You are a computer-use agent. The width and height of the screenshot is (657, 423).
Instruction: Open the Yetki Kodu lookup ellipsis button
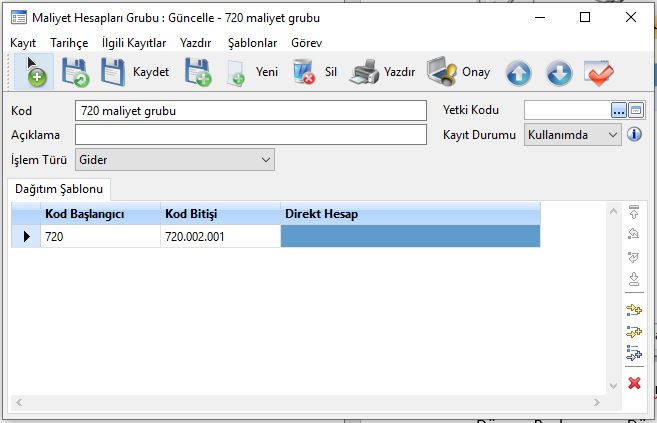(x=618, y=110)
